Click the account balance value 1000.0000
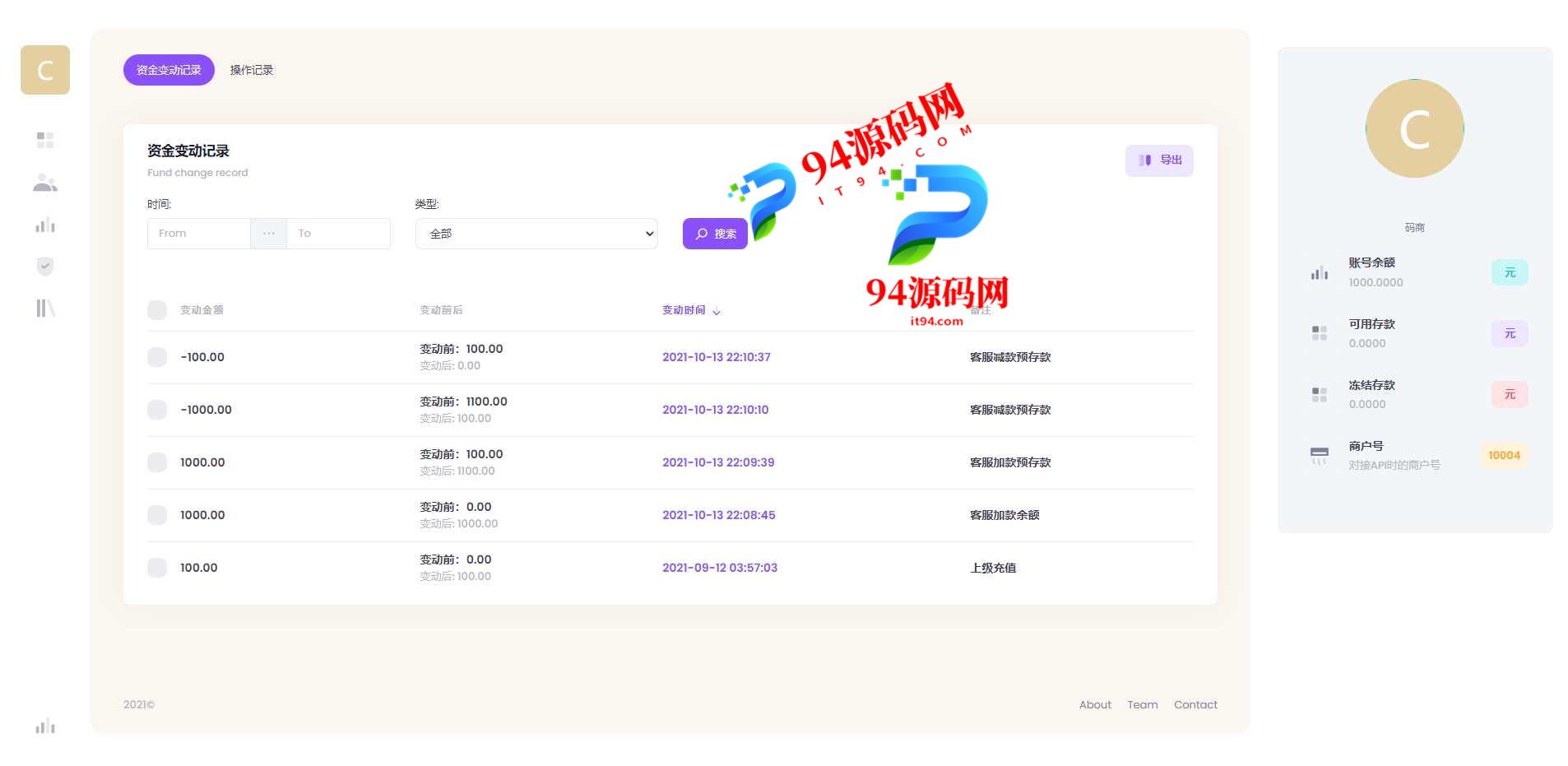1568x766 pixels. (x=1375, y=282)
